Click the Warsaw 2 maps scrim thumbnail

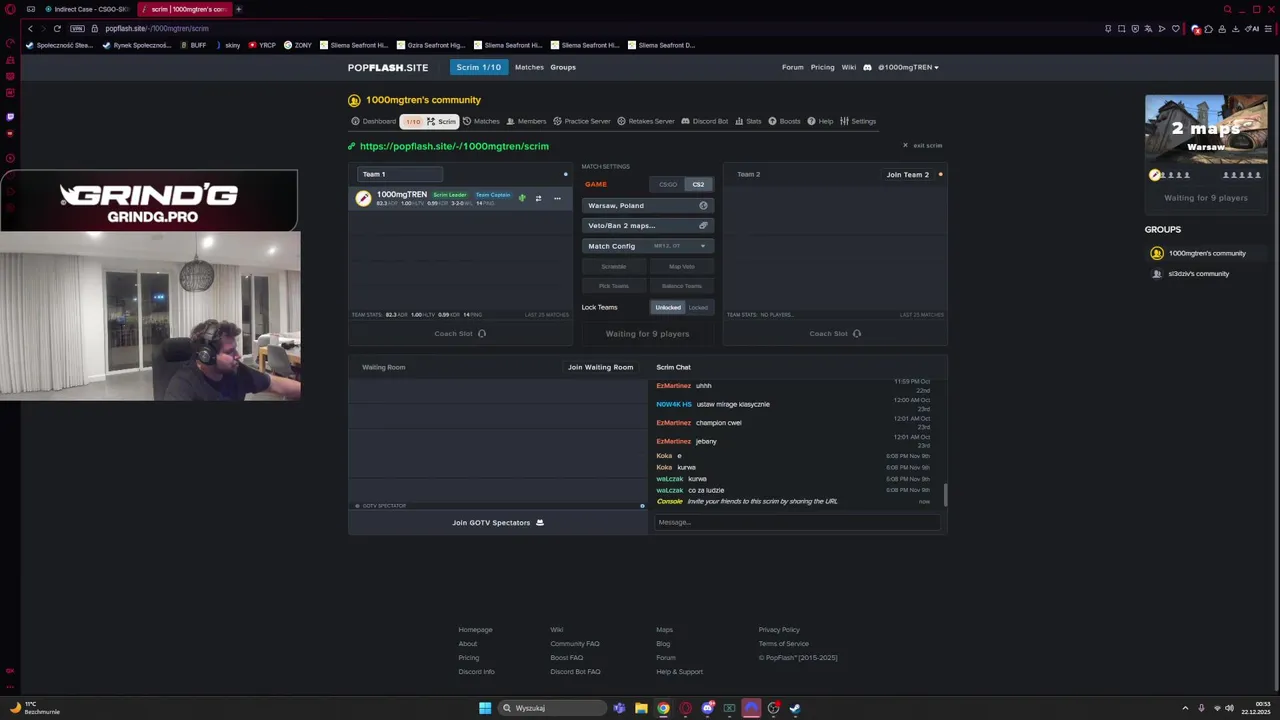click(1206, 129)
